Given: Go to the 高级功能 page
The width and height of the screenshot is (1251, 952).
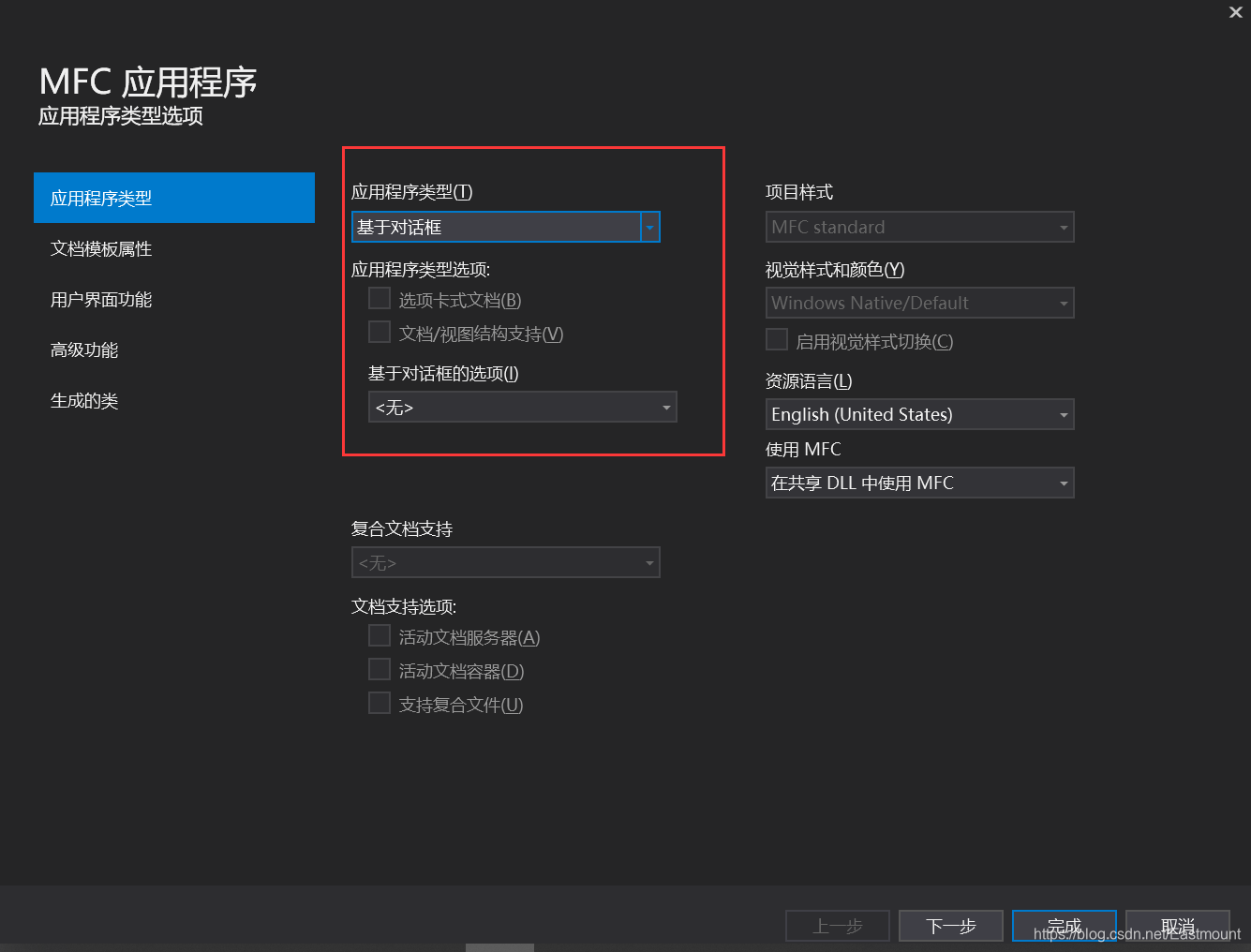Looking at the screenshot, I should pyautogui.click(x=174, y=350).
